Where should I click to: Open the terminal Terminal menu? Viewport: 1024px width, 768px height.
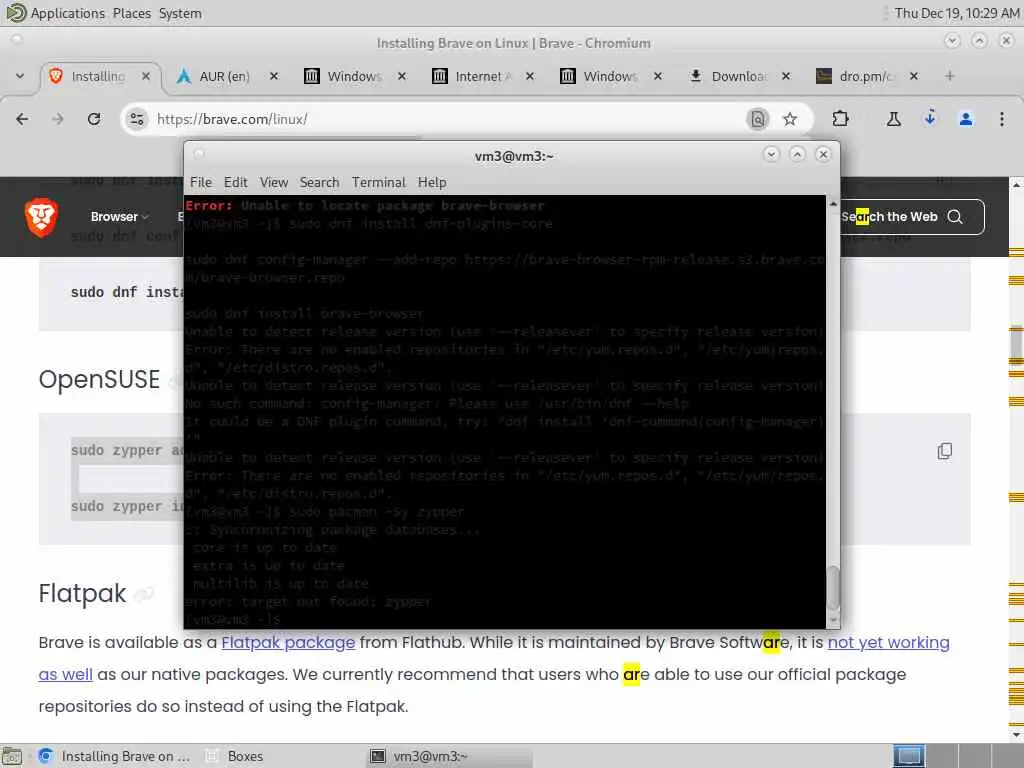point(379,182)
